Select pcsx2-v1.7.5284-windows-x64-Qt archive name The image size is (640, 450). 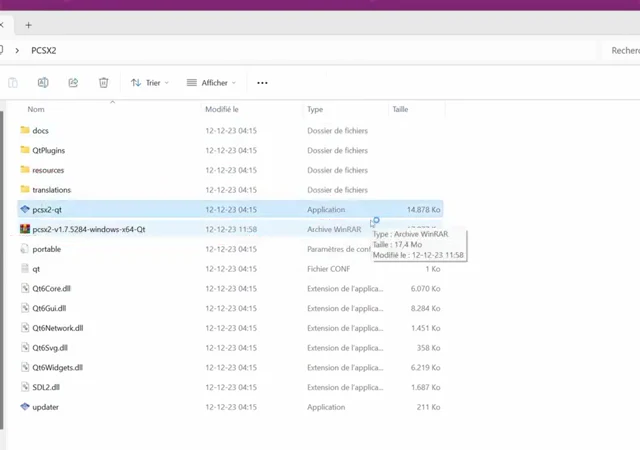click(x=89, y=229)
